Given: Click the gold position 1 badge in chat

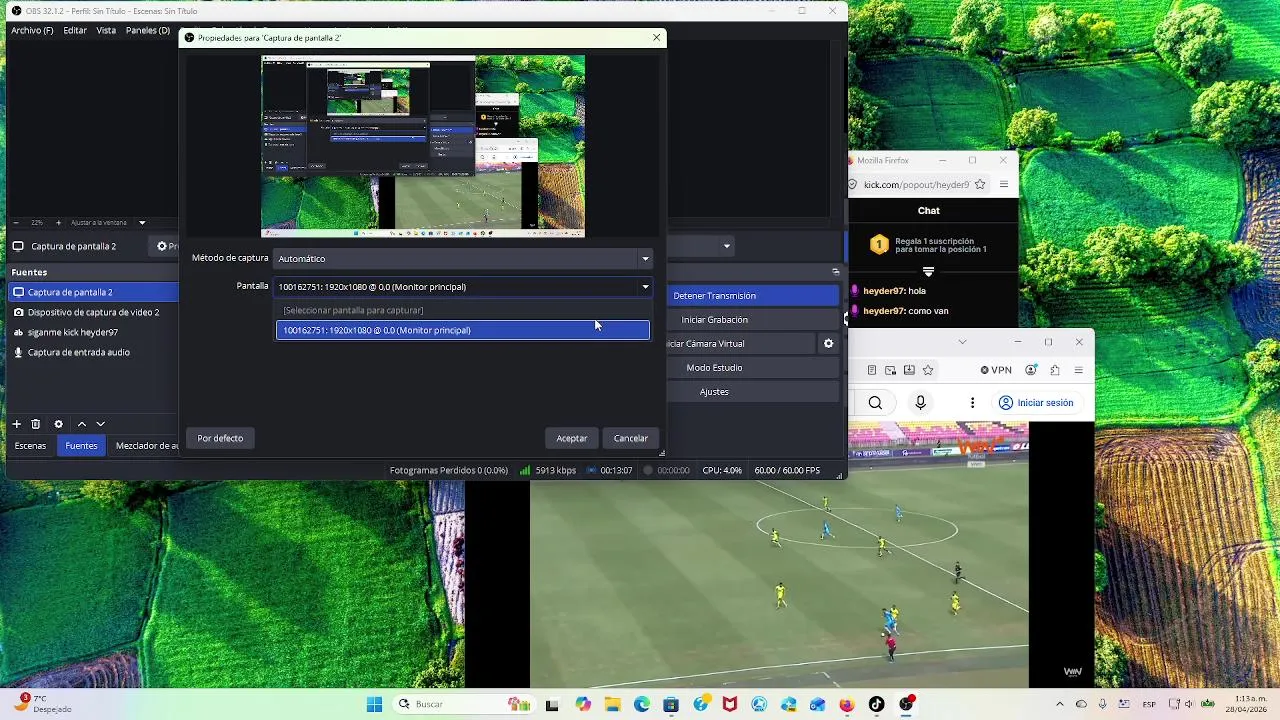Looking at the screenshot, I should click(x=878, y=244).
